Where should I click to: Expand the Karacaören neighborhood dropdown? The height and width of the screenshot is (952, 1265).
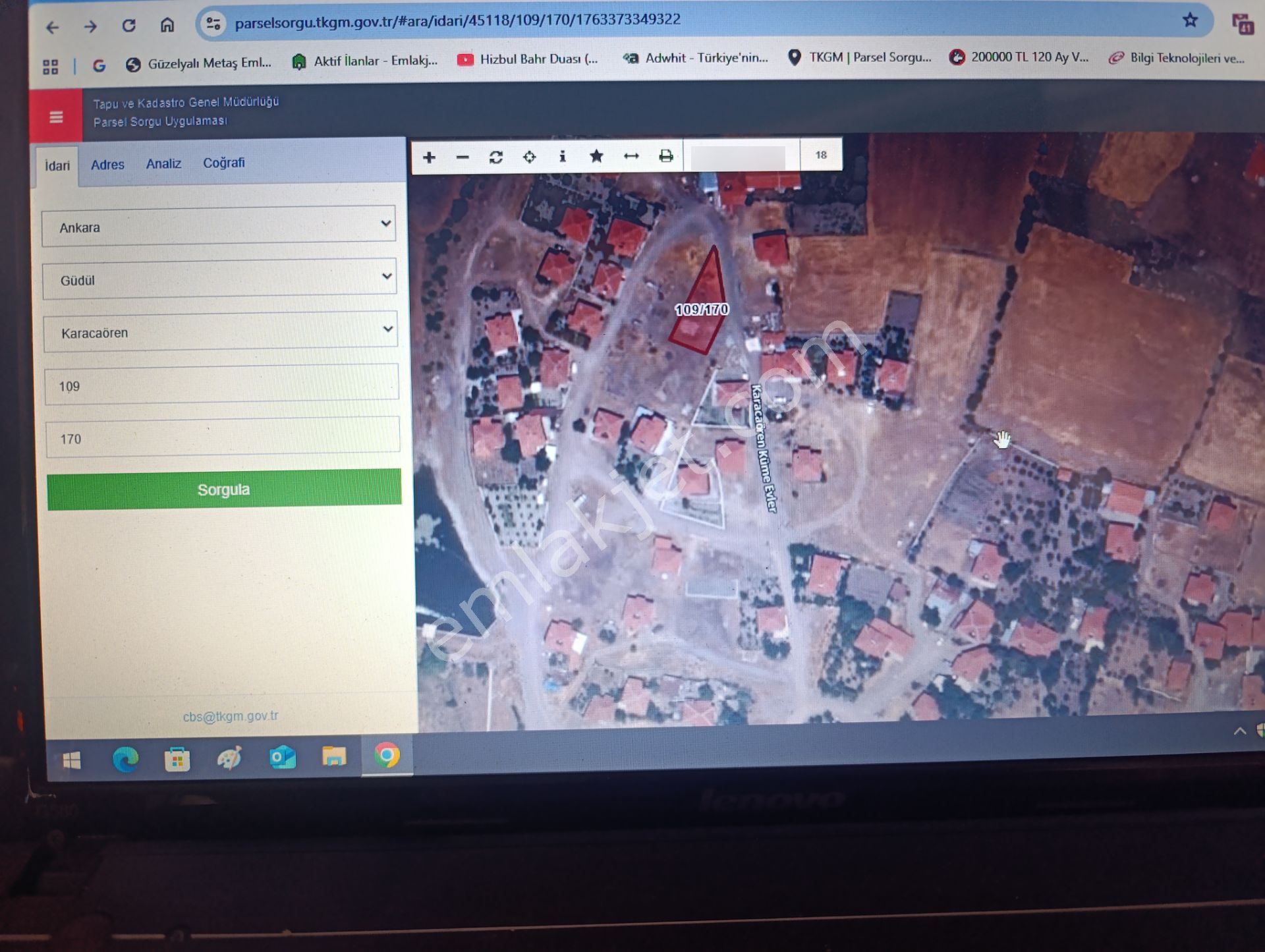pyautogui.click(x=220, y=333)
